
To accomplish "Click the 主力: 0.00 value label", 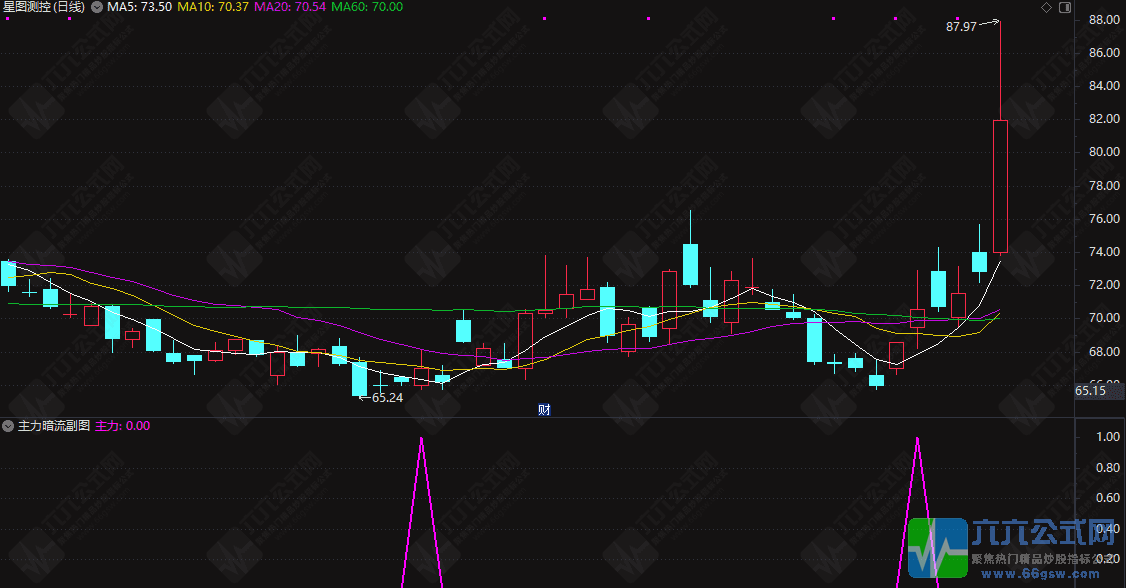I will coord(123,426).
